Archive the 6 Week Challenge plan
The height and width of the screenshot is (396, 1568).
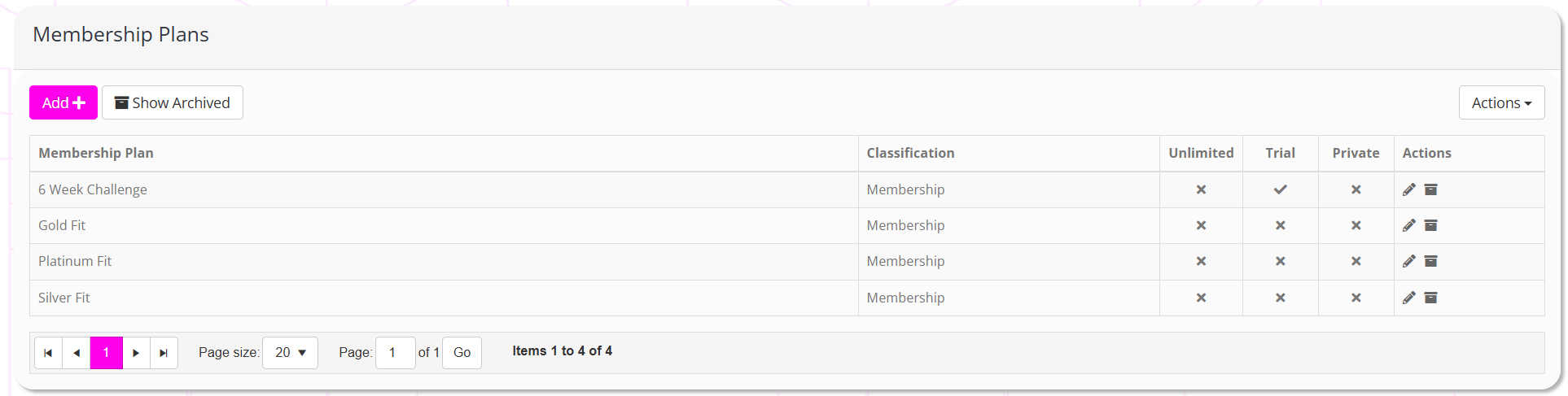pos(1430,189)
